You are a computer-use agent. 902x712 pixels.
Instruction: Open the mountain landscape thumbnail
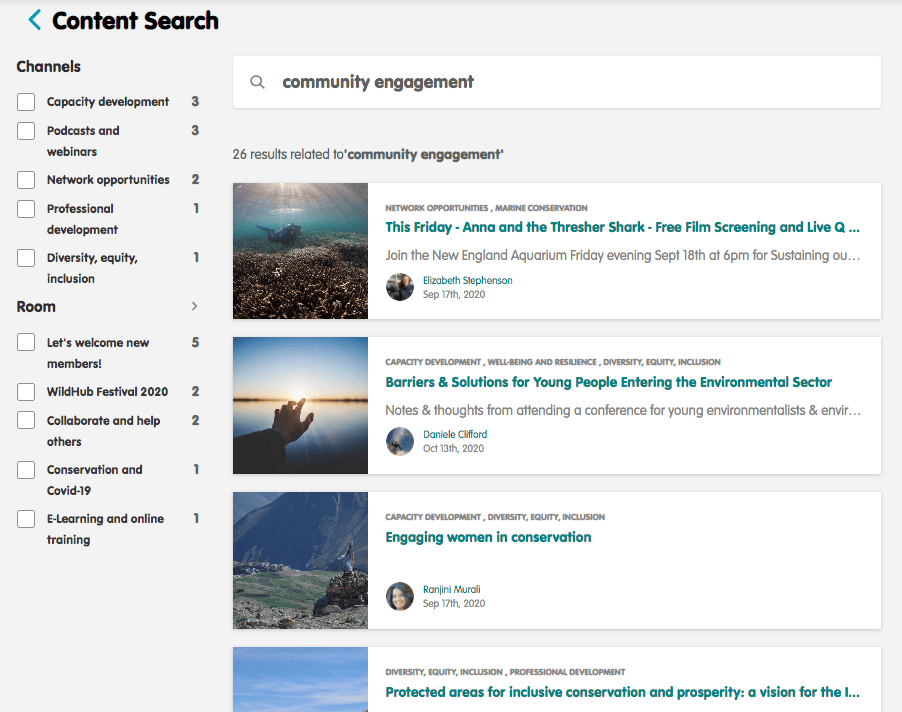tap(300, 560)
